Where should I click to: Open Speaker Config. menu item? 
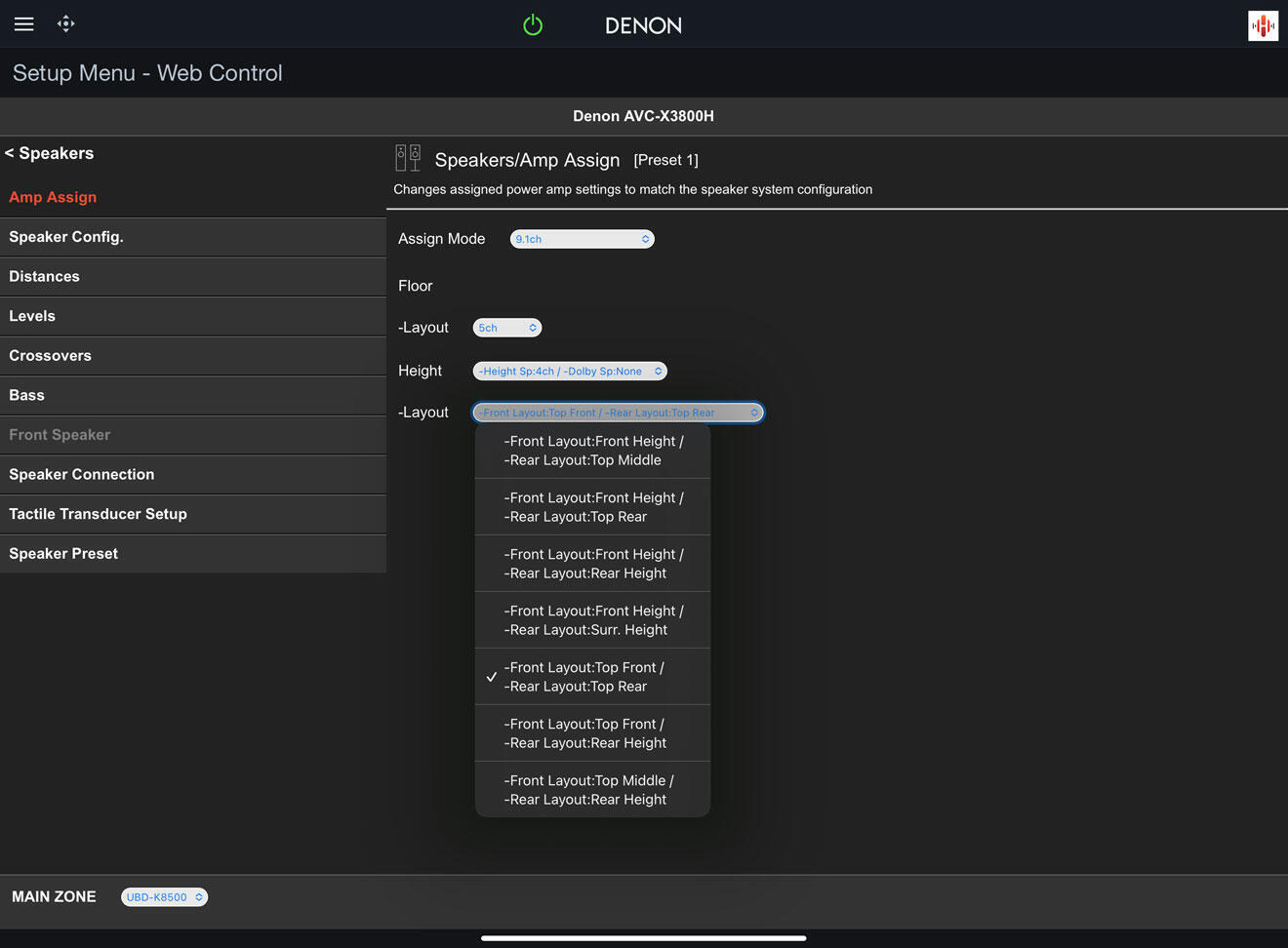[x=193, y=237]
